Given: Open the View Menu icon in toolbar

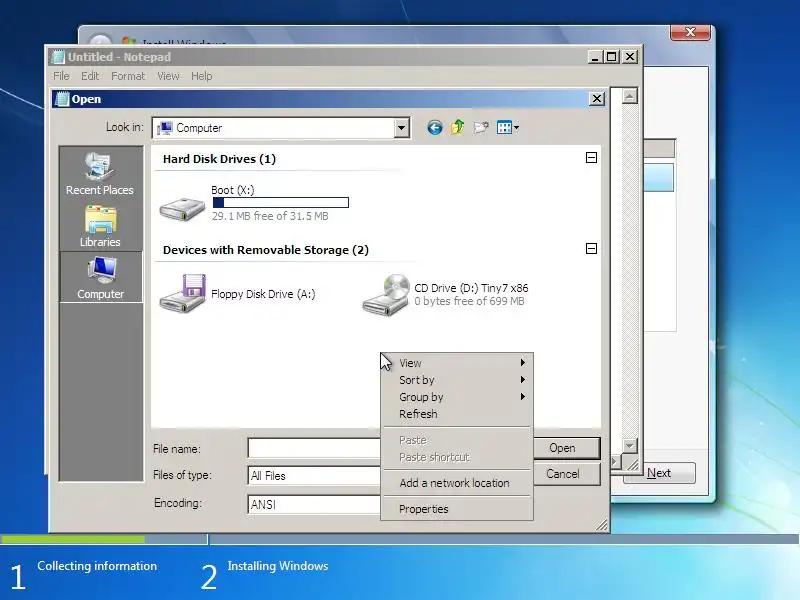Looking at the screenshot, I should tap(508, 128).
